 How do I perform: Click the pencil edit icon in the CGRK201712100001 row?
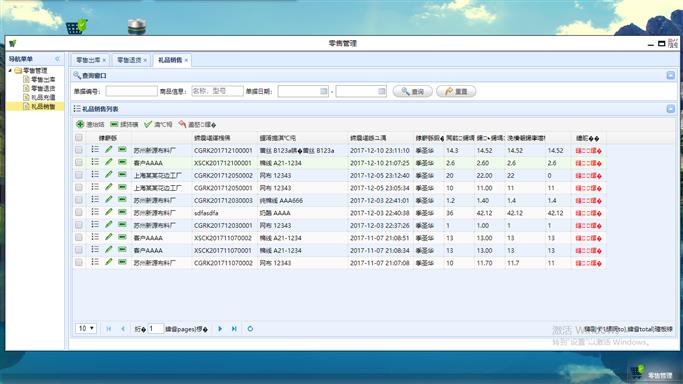pyautogui.click(x=108, y=150)
